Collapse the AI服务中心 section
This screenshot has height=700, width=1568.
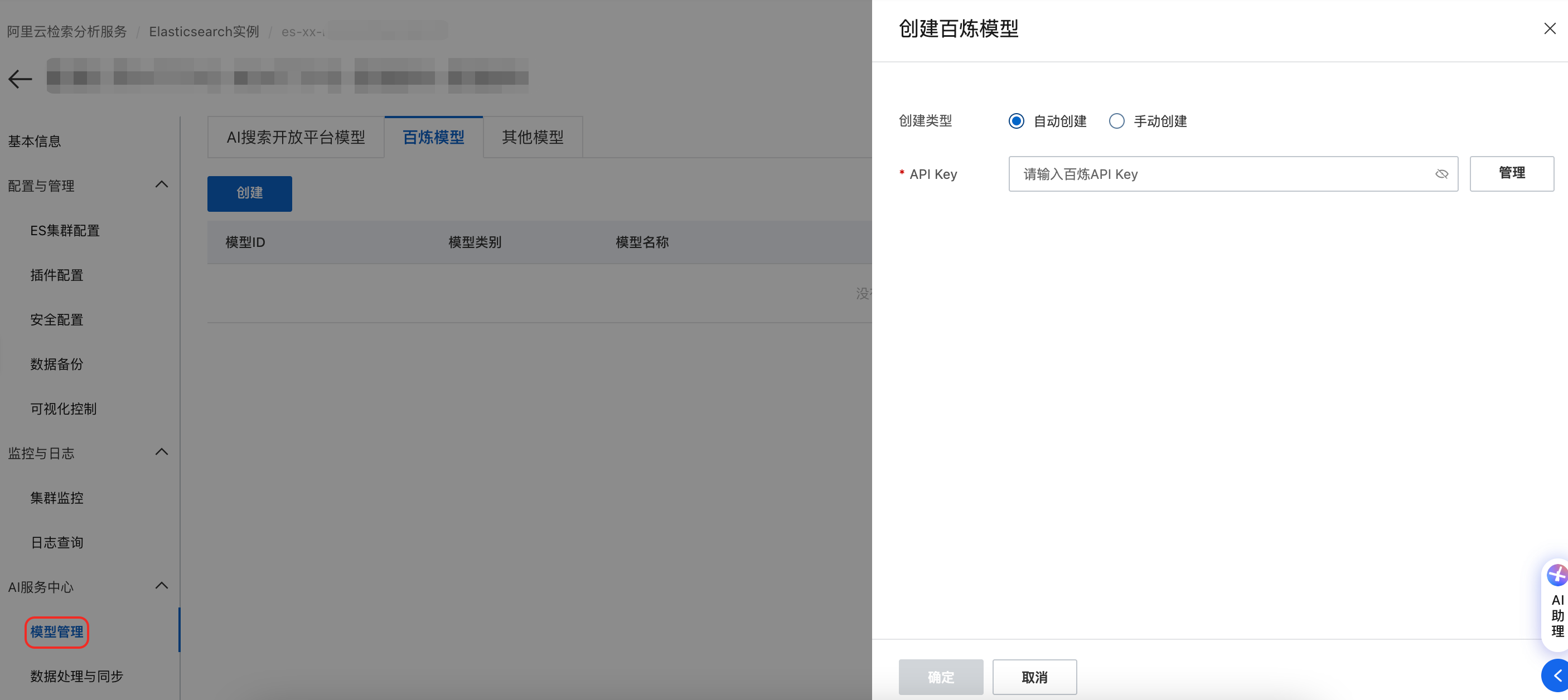161,586
